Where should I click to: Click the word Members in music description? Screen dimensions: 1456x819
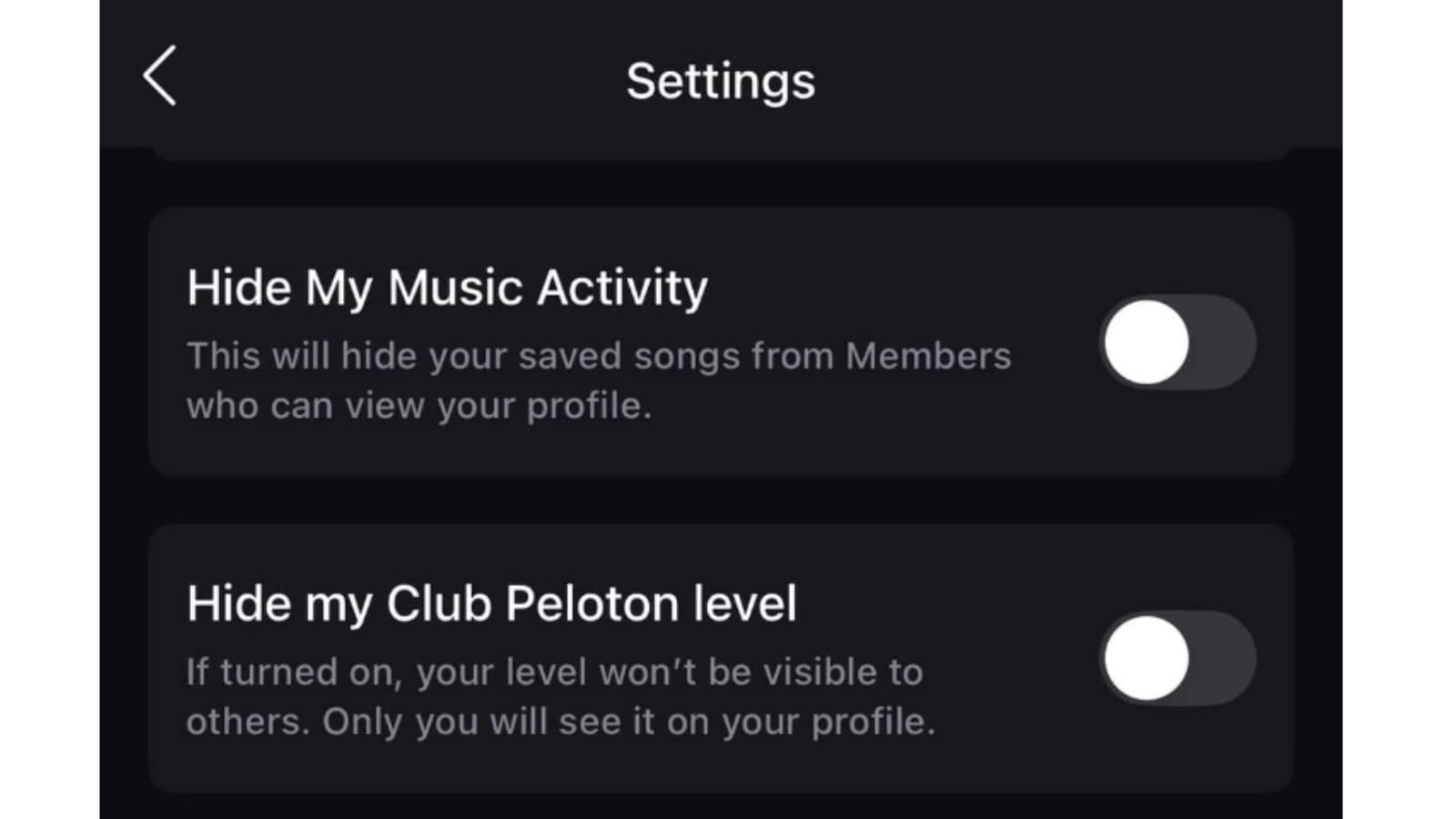click(x=927, y=357)
